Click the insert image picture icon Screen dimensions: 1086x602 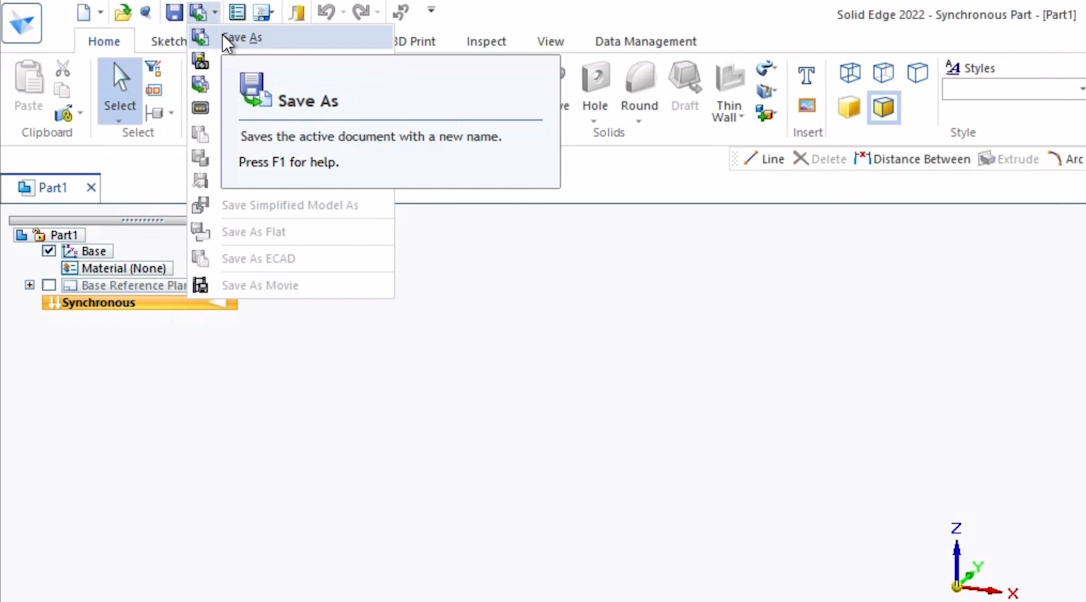(807, 105)
